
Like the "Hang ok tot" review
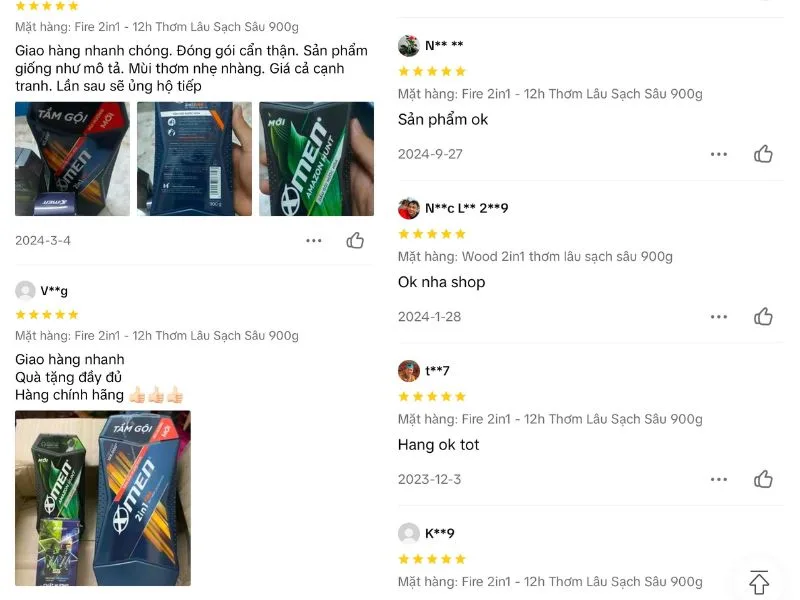click(764, 479)
